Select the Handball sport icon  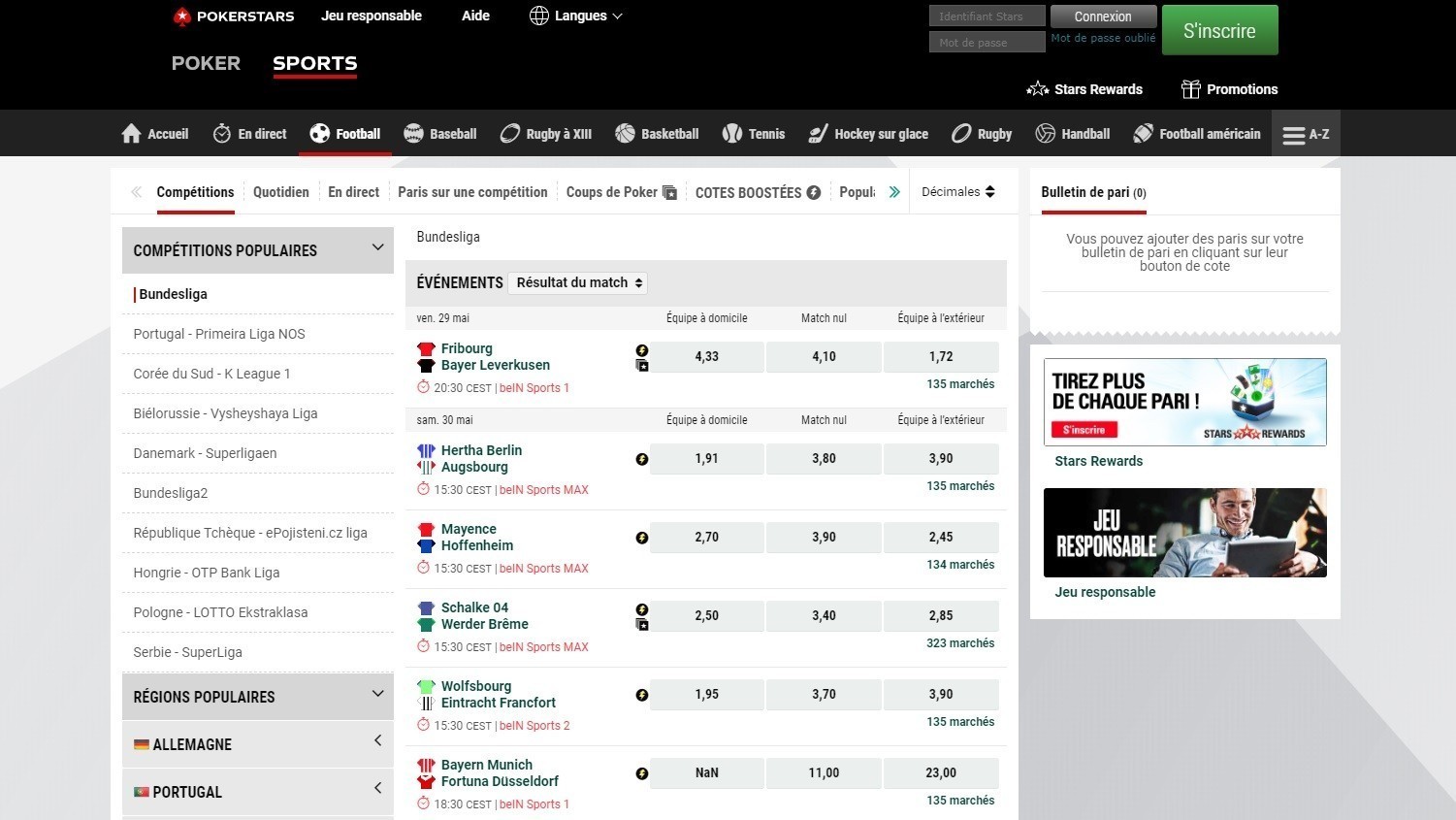tap(1045, 134)
